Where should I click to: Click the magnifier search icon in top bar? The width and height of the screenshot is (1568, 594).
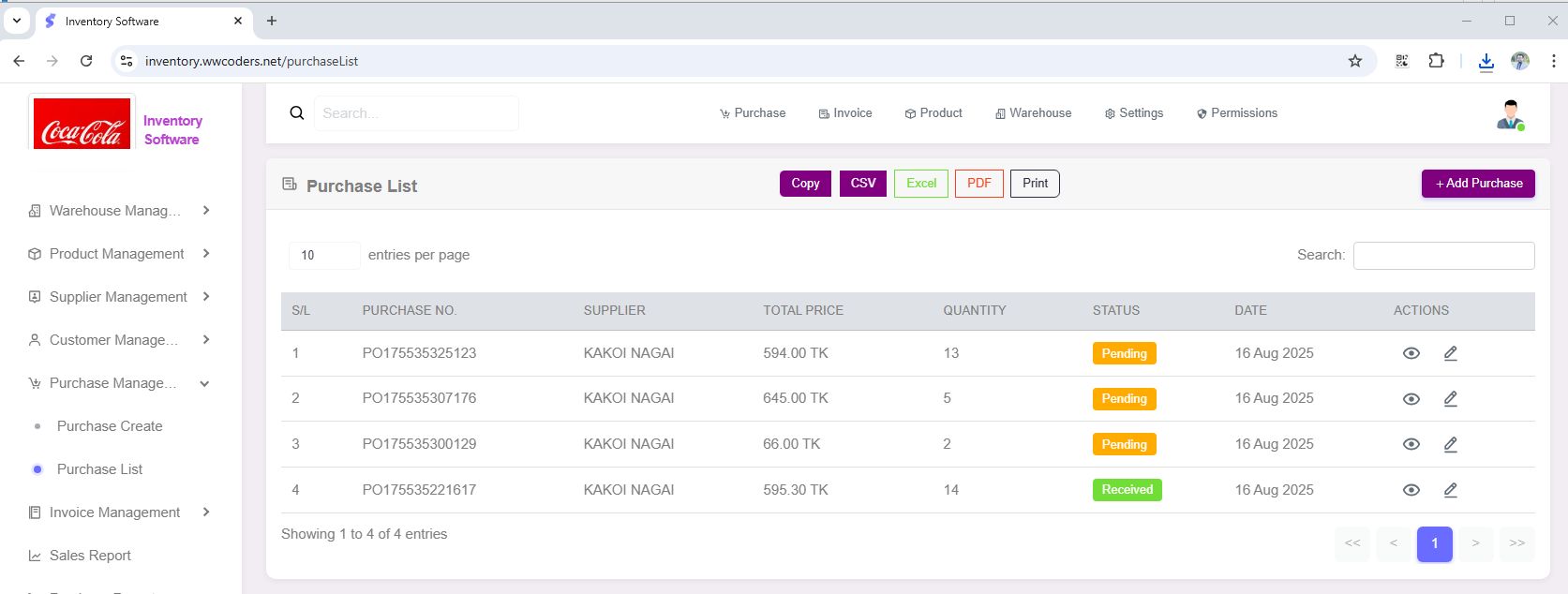click(x=297, y=113)
